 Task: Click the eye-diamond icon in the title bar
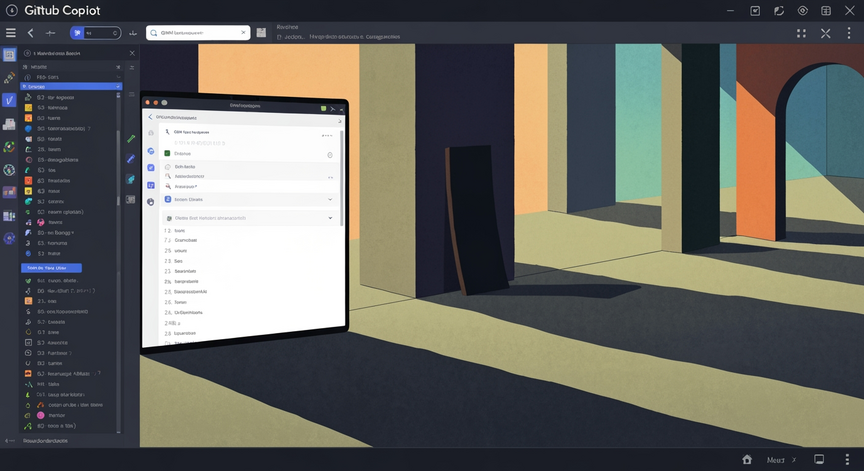[802, 10]
